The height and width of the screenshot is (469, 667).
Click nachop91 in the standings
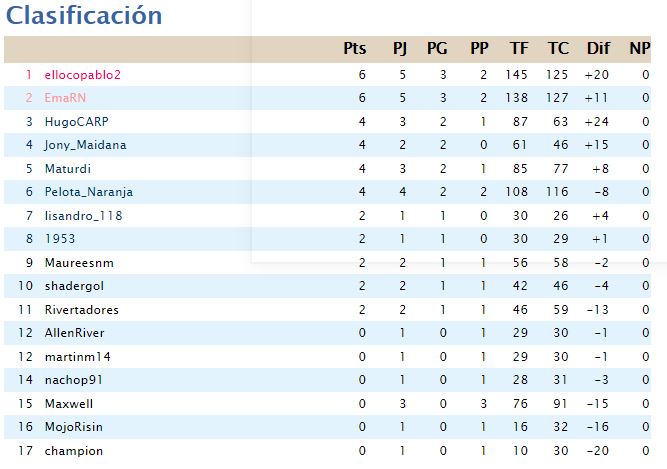pyautogui.click(x=74, y=379)
